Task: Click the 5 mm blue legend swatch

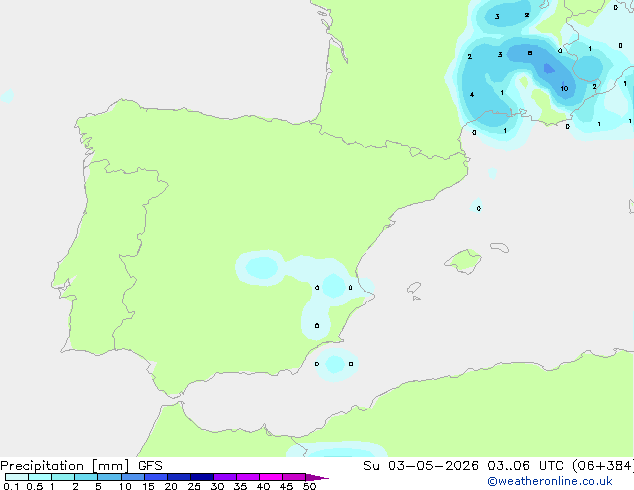Action: click(109, 477)
